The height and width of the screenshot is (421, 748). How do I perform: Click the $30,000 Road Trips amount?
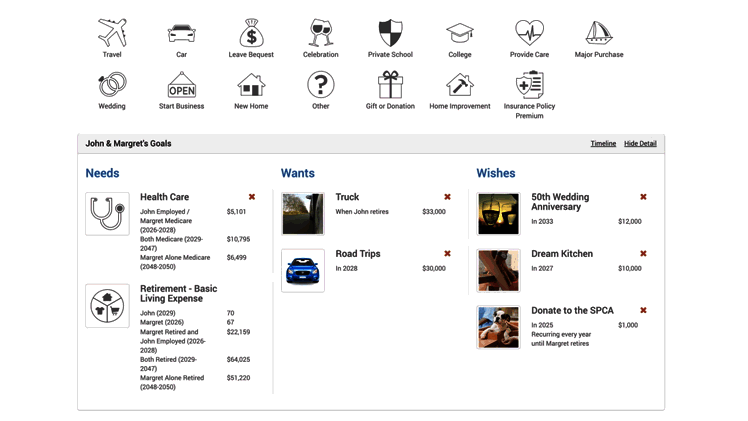[x=434, y=268]
